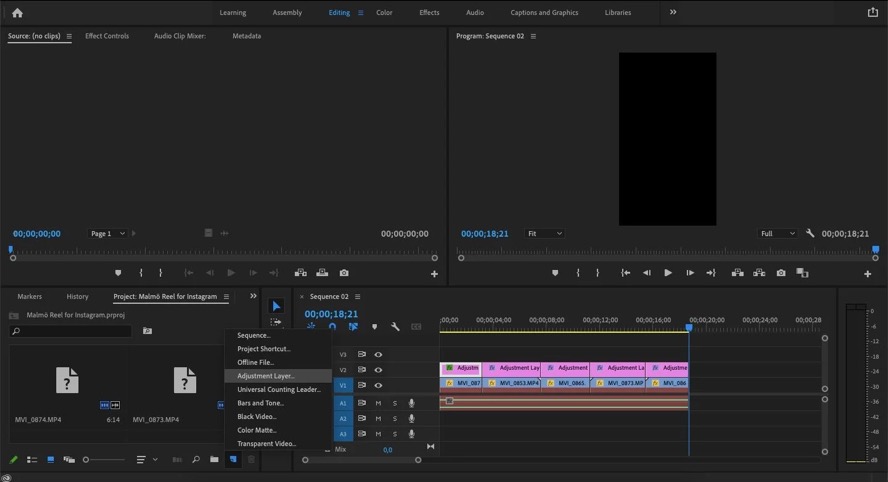Export frame camera icon in Source monitor
The width and height of the screenshot is (888, 482).
[x=344, y=272]
